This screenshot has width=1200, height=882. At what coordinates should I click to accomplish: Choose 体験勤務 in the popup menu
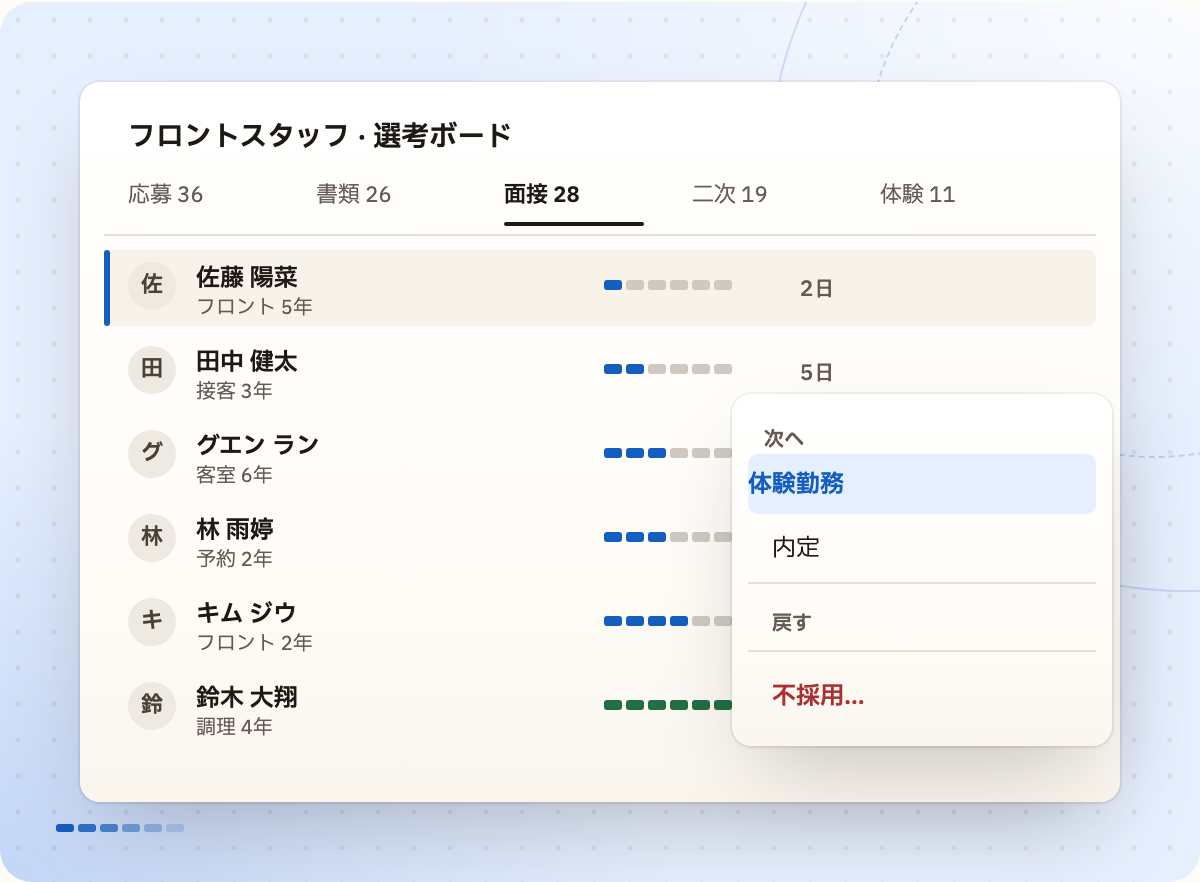[x=922, y=484]
